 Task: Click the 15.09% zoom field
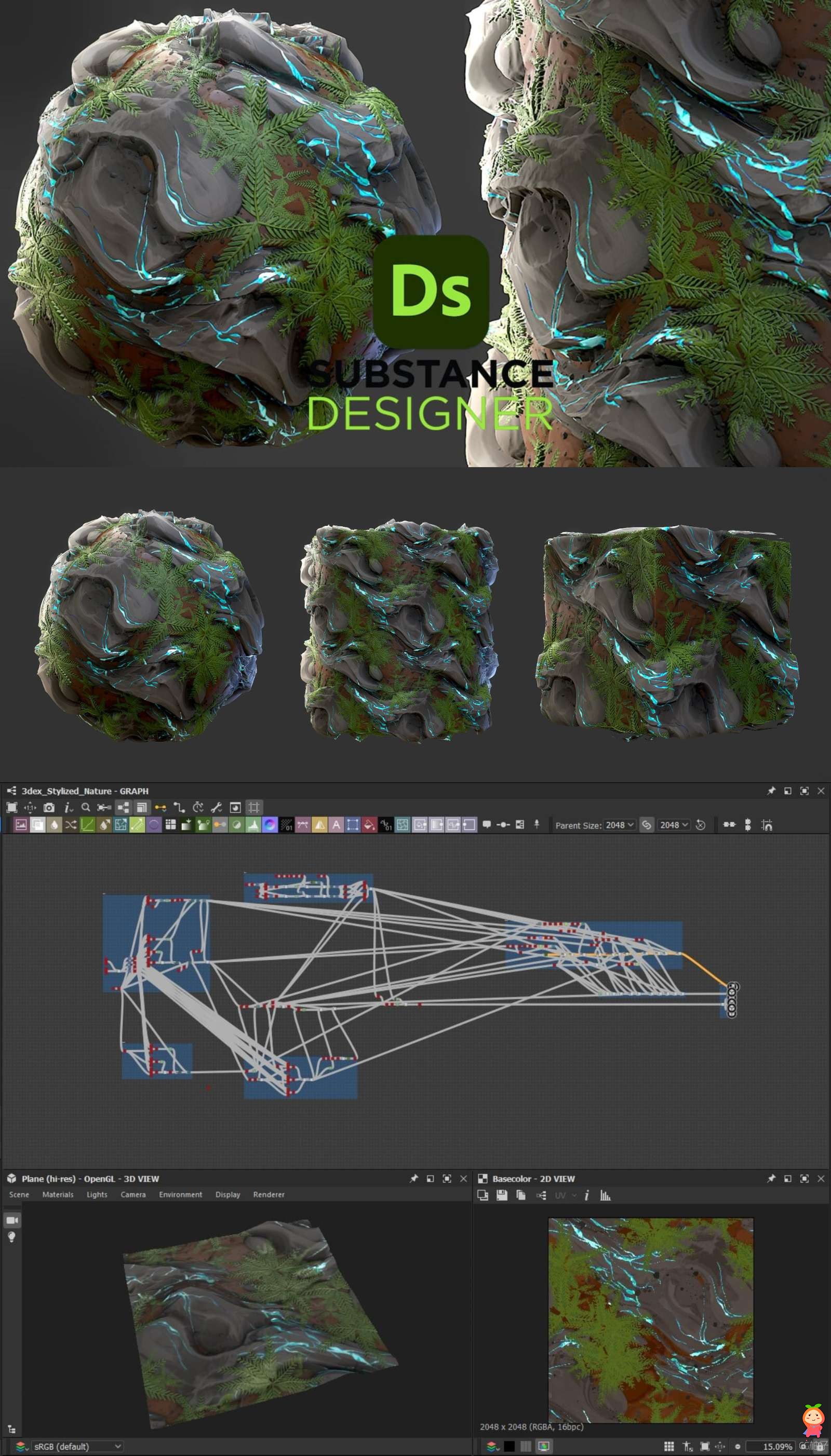coord(770,1446)
